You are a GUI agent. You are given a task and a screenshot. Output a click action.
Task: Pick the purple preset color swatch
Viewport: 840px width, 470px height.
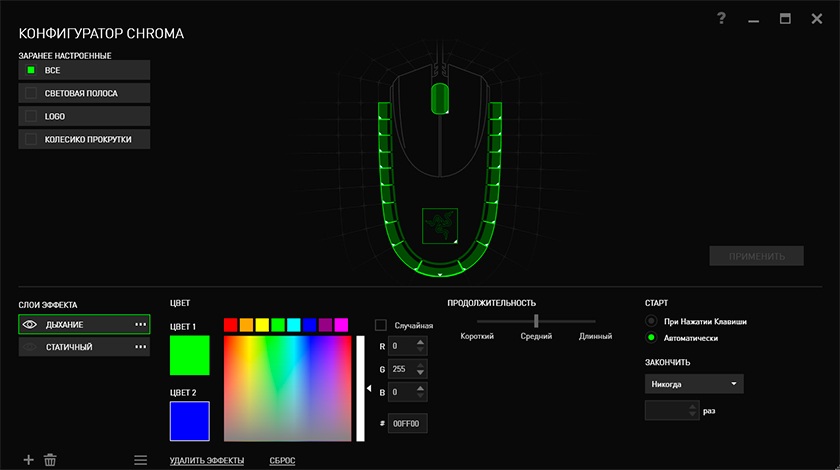pos(325,325)
